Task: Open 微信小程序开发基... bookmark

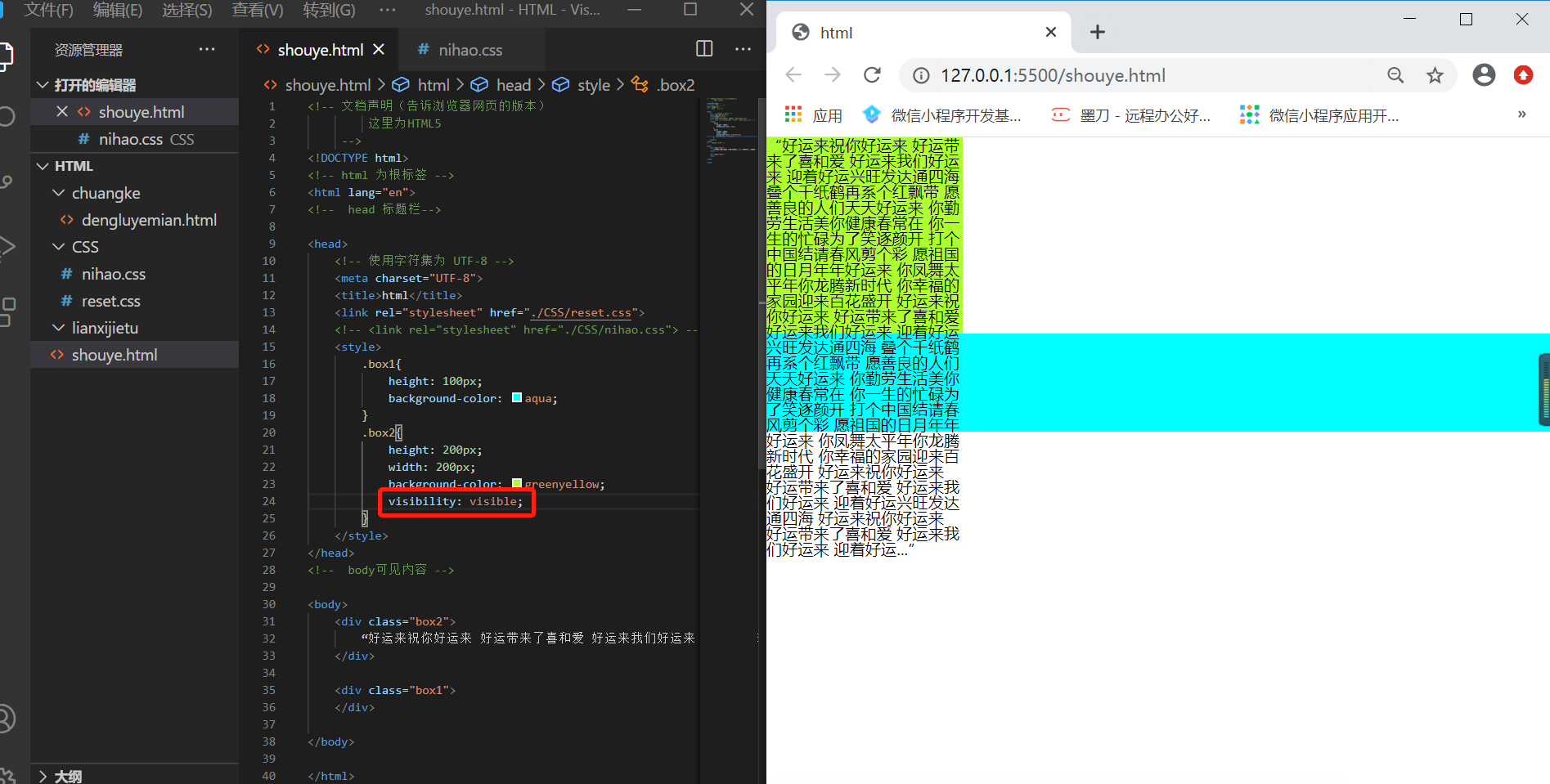Action: coord(943,115)
